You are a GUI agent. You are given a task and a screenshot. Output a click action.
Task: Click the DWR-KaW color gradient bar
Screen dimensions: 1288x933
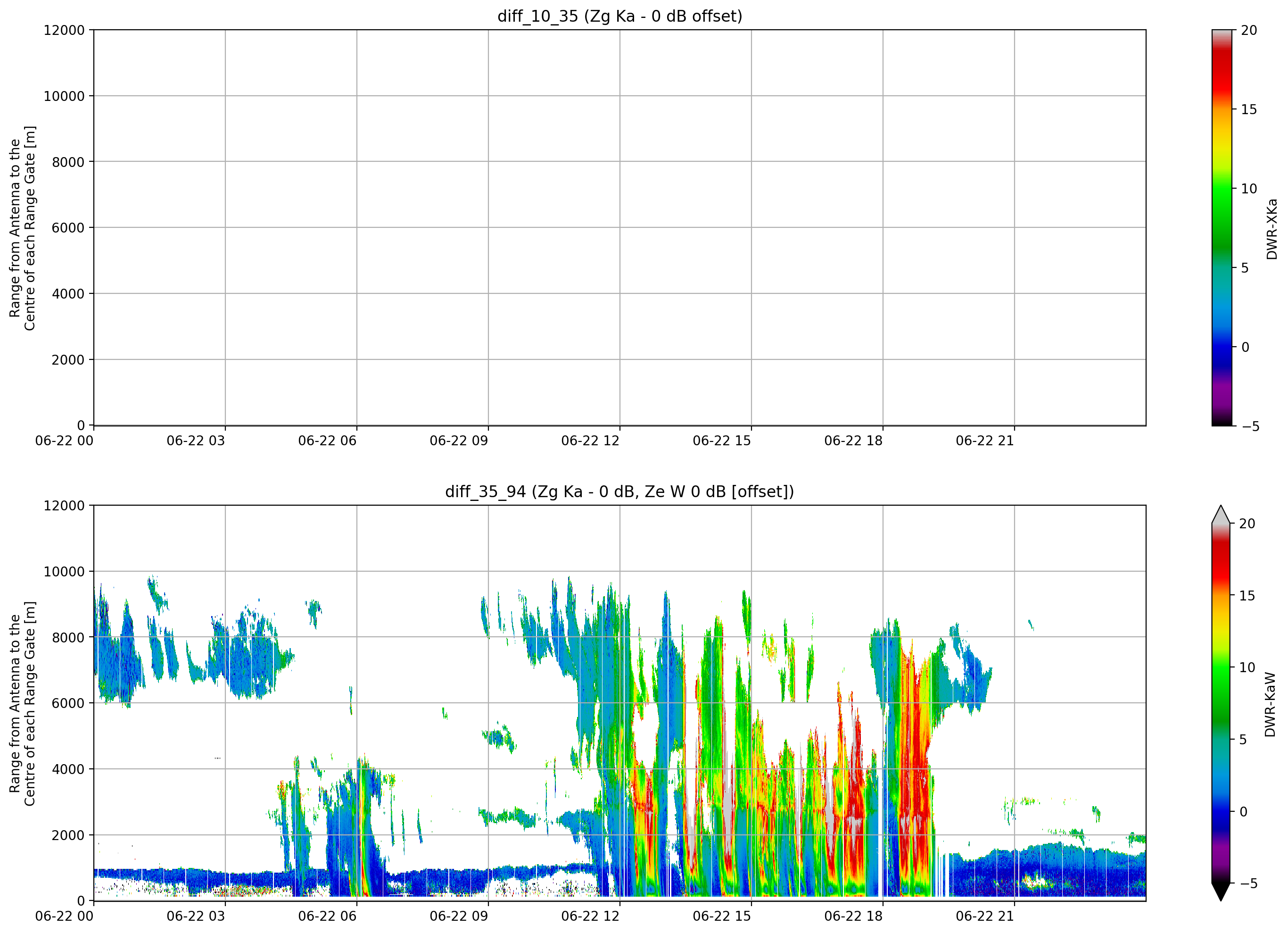(1221, 703)
